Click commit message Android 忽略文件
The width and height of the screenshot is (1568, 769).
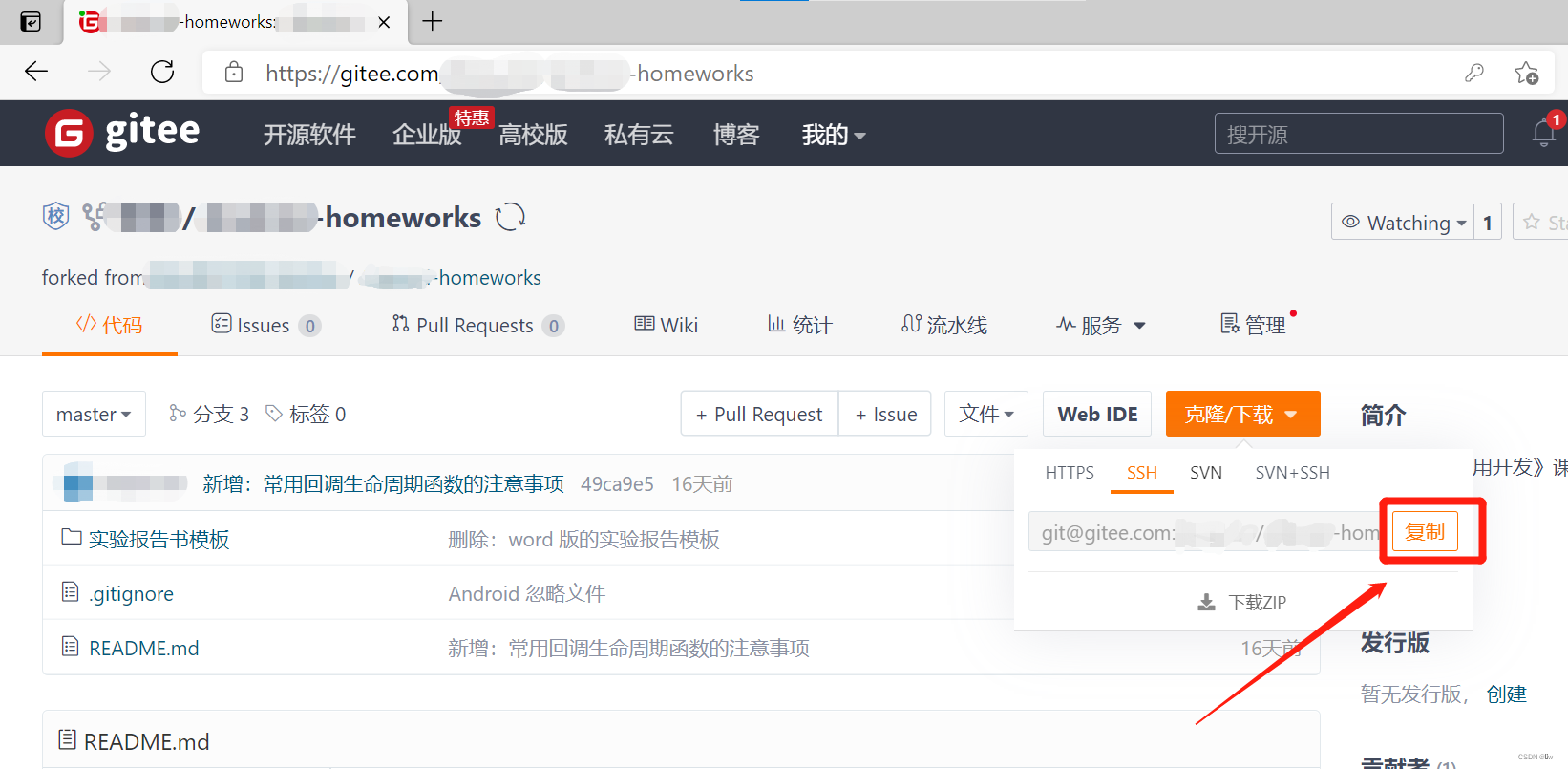(x=527, y=594)
